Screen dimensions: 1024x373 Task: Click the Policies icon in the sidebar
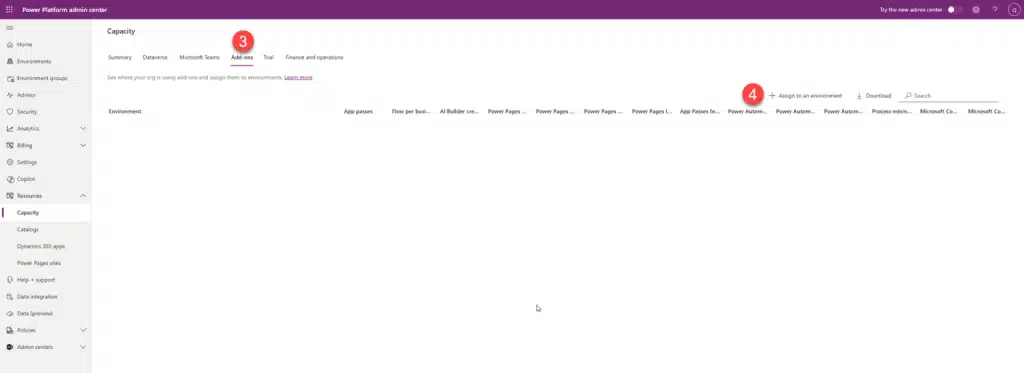10,331
